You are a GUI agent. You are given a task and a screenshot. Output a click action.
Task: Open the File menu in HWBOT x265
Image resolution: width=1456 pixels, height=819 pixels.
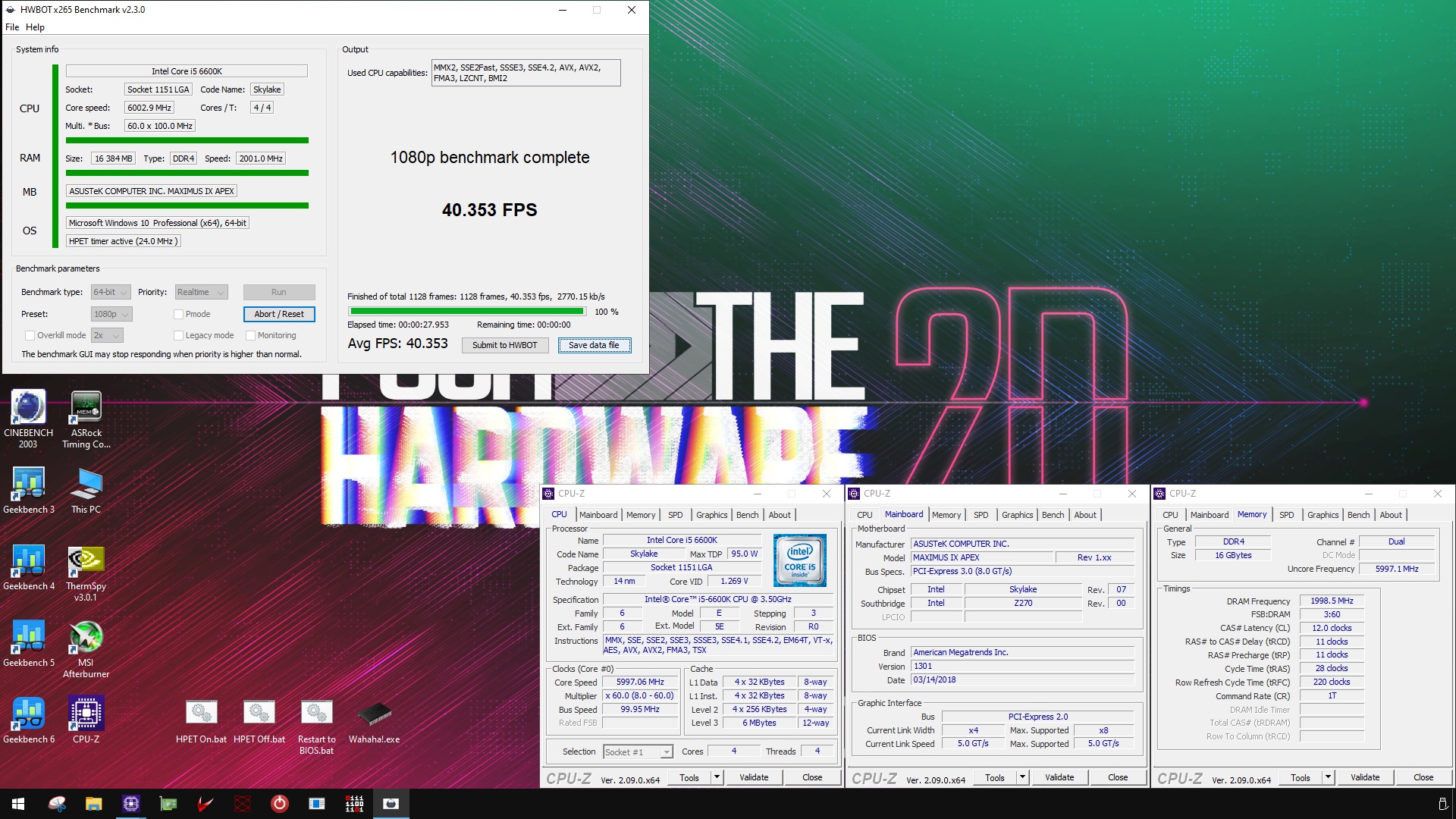point(12,27)
